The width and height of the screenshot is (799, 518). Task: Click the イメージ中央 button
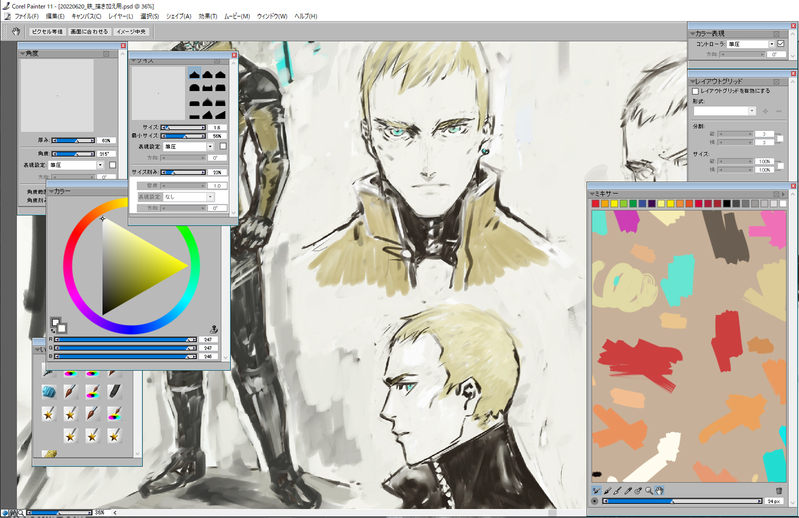131,32
